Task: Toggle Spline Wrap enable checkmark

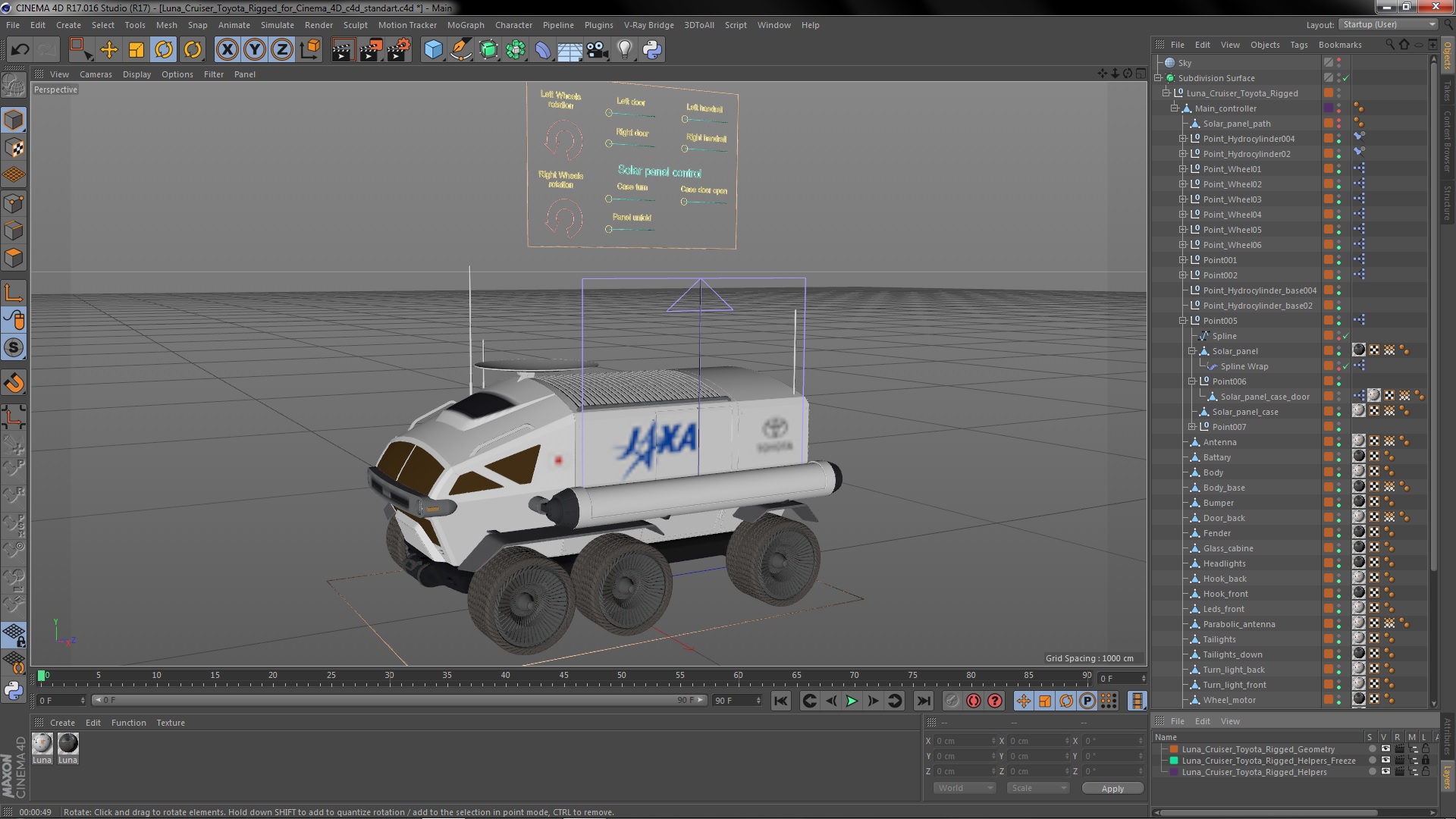Action: point(1346,366)
